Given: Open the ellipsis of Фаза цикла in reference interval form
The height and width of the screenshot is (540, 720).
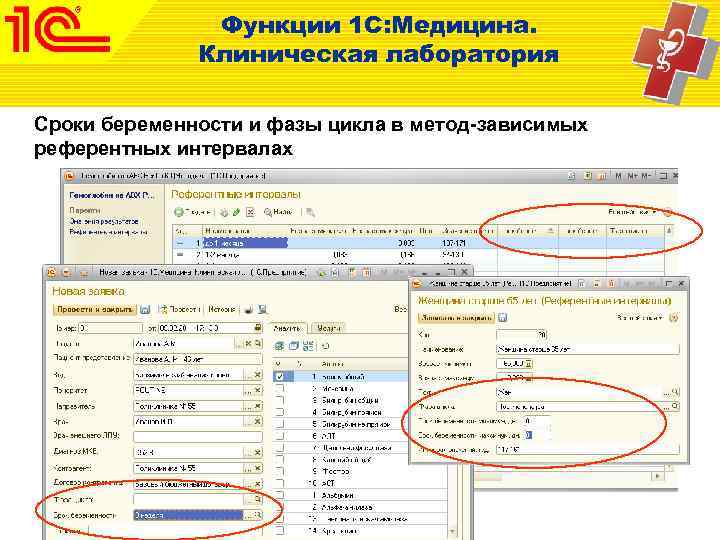Looking at the screenshot, I should coord(667,406).
